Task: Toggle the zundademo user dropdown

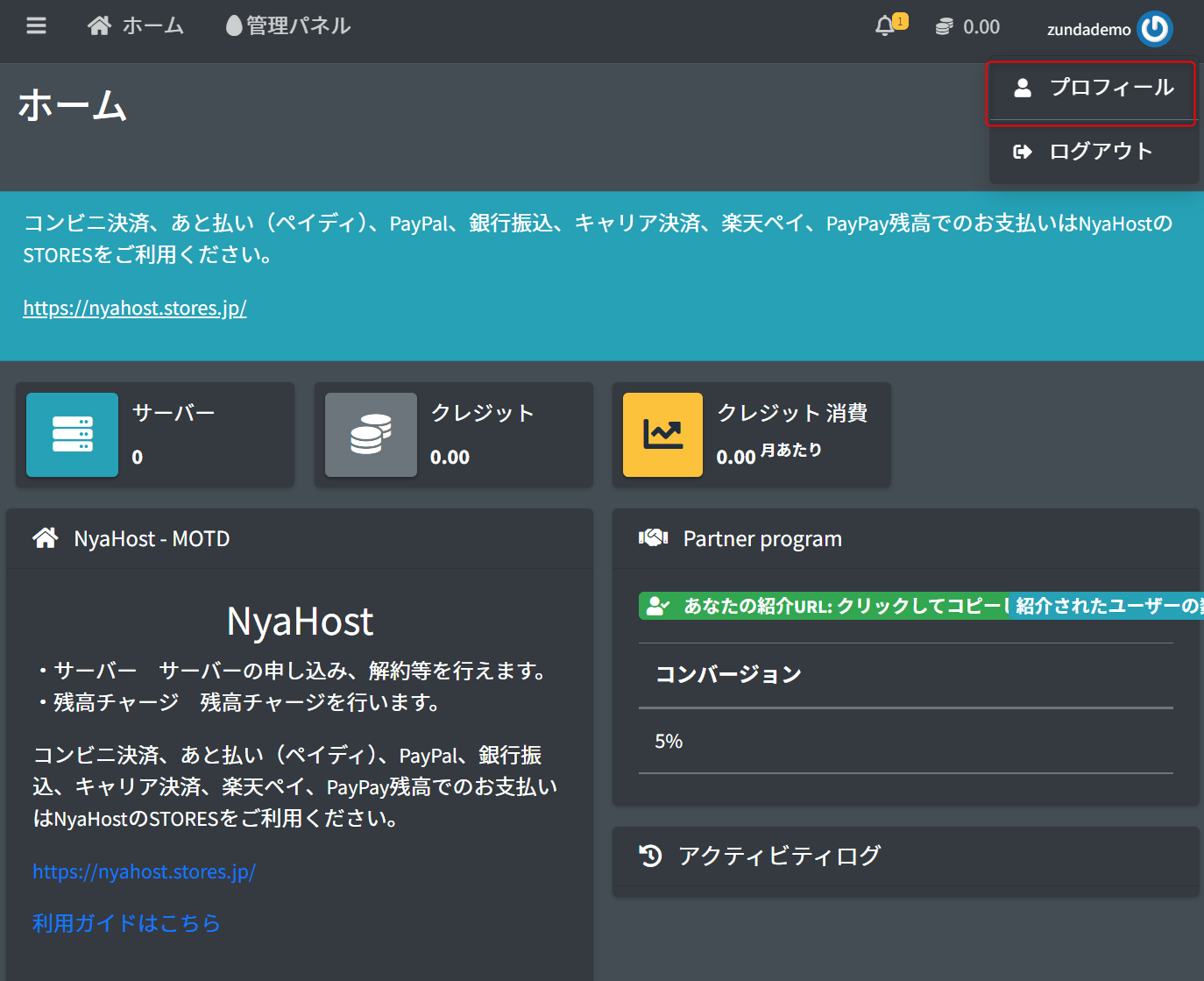Action: tap(1109, 29)
